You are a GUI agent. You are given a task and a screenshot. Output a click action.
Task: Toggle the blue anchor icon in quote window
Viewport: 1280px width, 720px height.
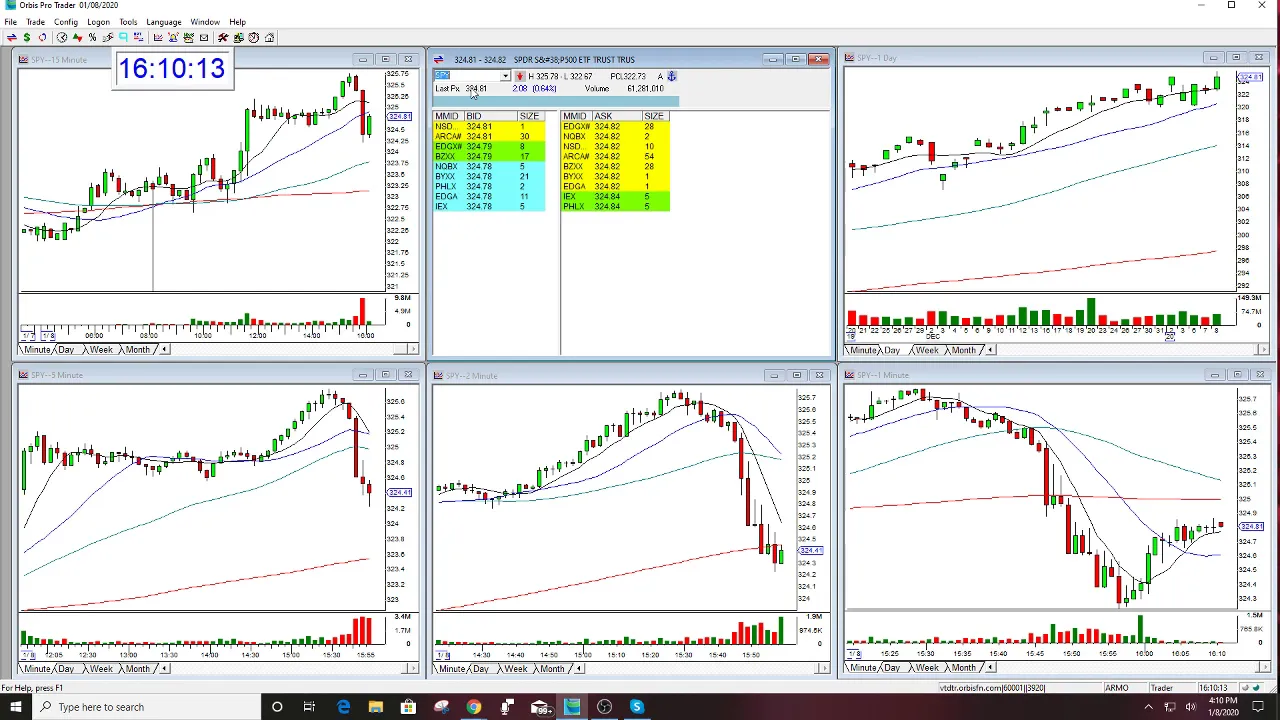[672, 76]
